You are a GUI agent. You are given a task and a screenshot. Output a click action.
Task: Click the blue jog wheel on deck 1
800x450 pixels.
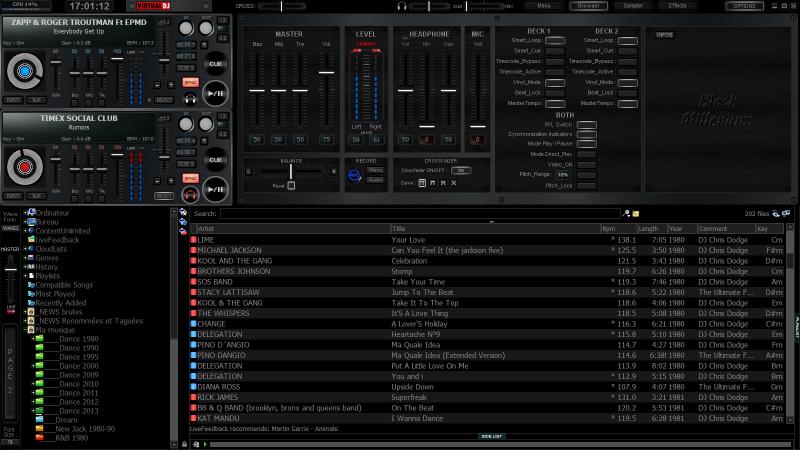coord(24,71)
